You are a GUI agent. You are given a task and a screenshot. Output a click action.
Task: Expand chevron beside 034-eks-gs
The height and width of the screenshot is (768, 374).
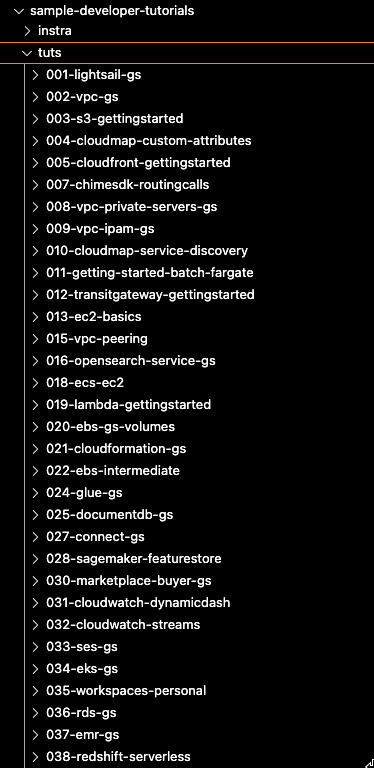pos(35,669)
